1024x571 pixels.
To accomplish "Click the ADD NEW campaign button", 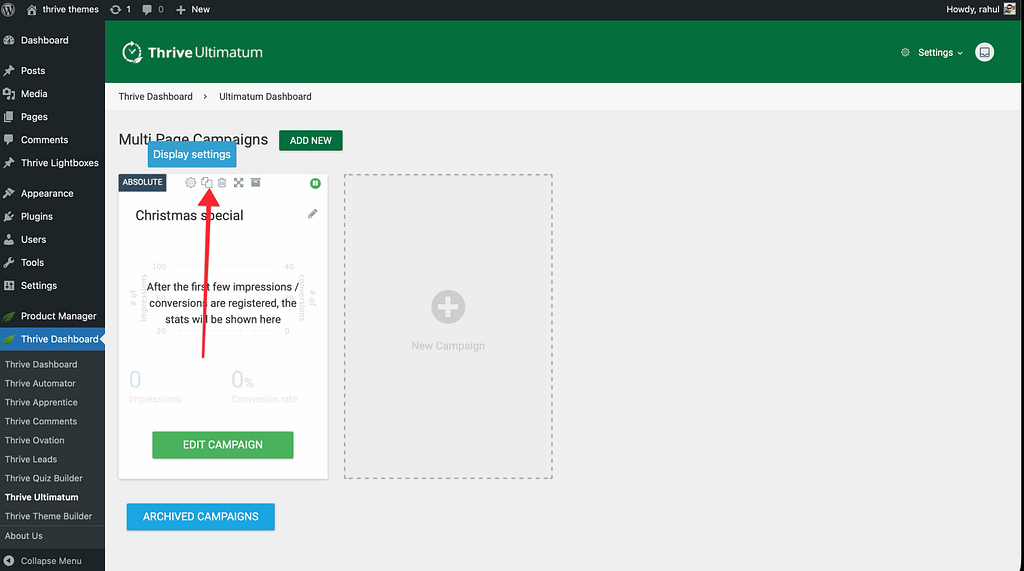I will click(310, 141).
